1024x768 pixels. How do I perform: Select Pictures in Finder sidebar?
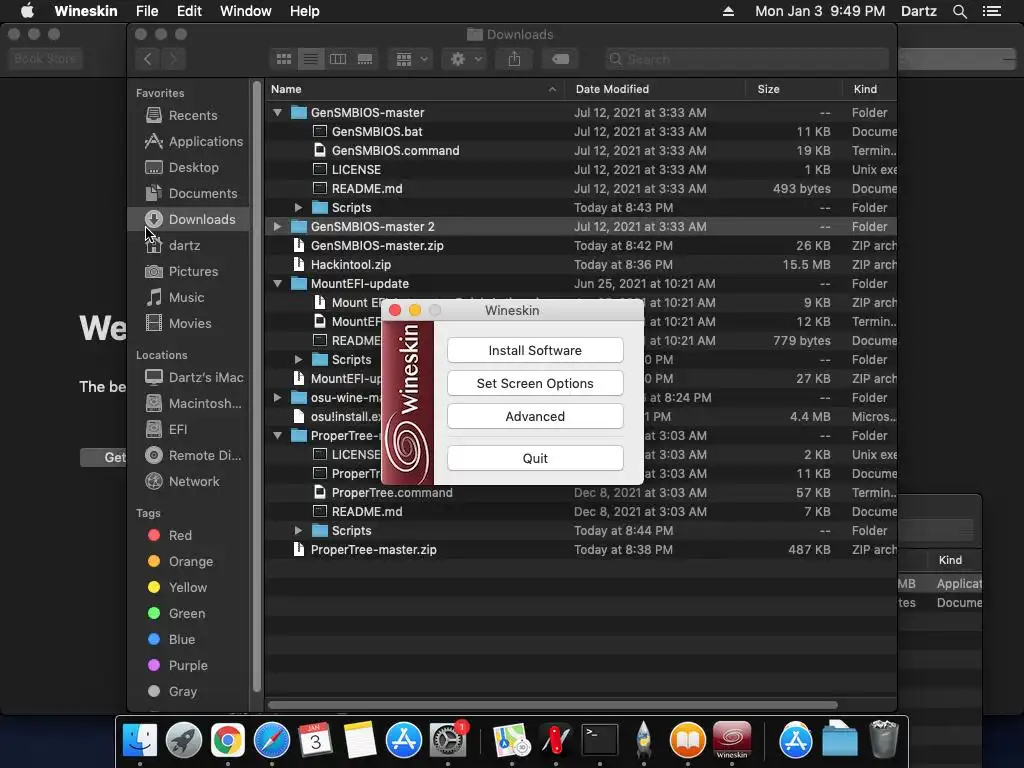[188, 271]
